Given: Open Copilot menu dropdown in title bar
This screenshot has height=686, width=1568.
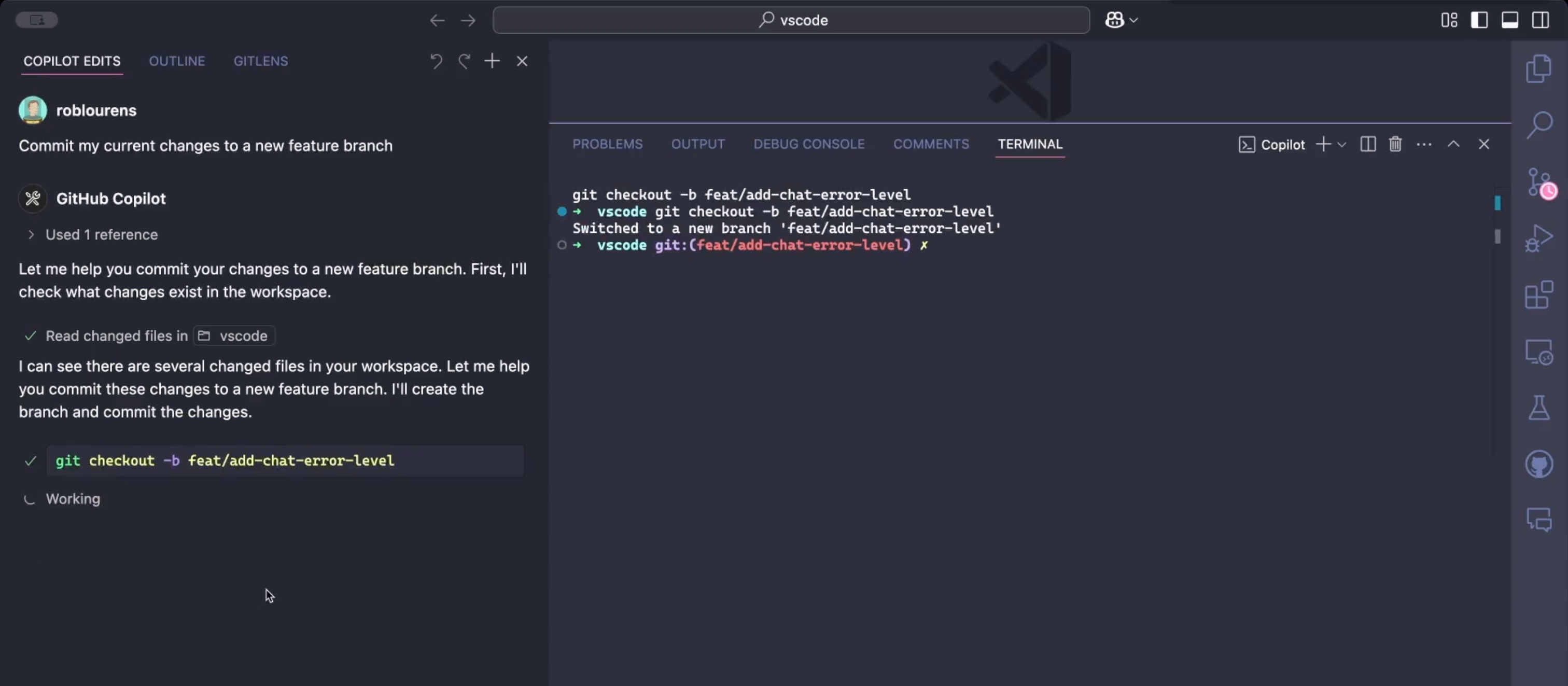Looking at the screenshot, I should click(x=1133, y=20).
